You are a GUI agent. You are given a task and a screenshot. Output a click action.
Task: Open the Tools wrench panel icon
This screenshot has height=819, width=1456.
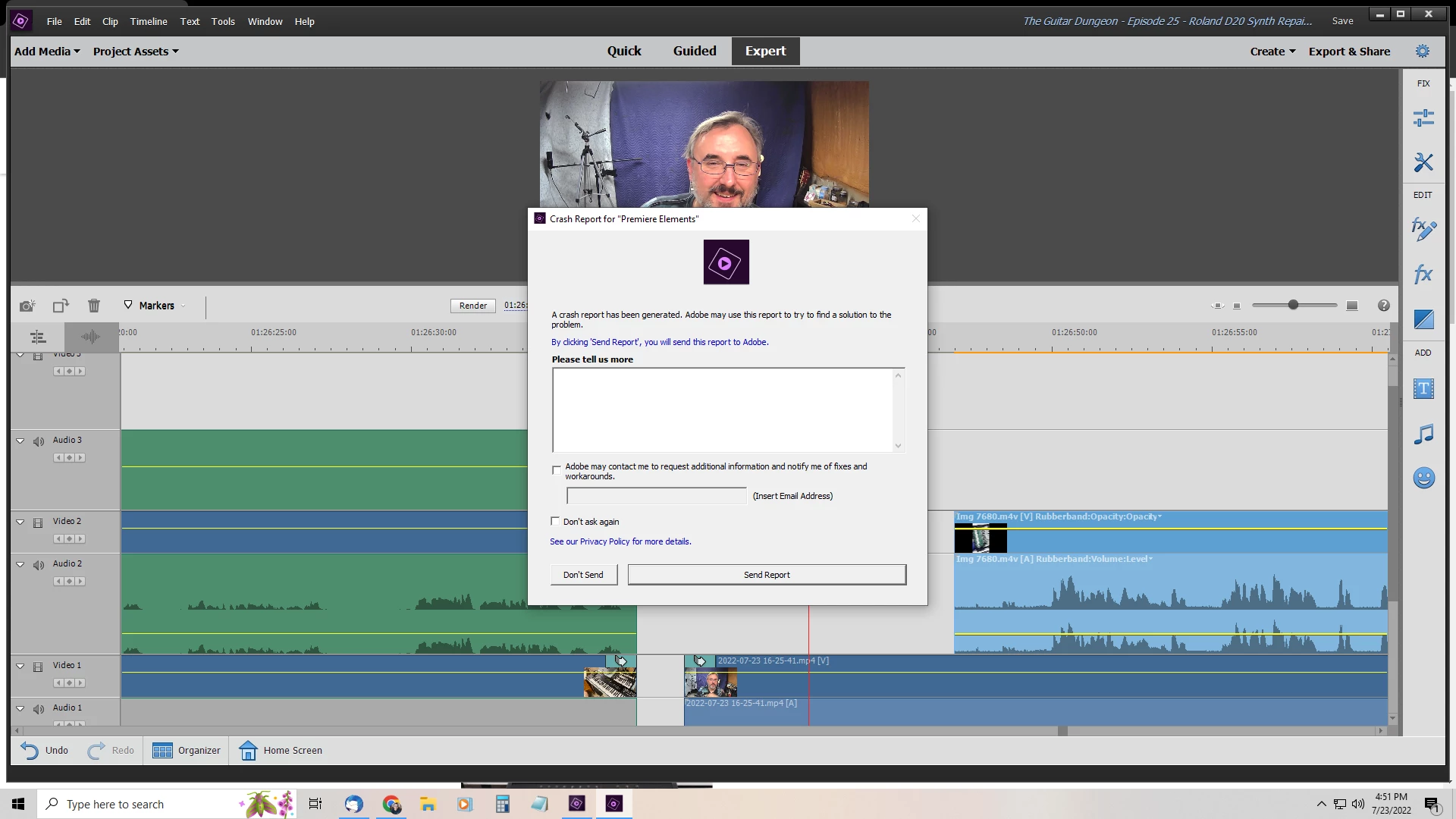[1423, 162]
